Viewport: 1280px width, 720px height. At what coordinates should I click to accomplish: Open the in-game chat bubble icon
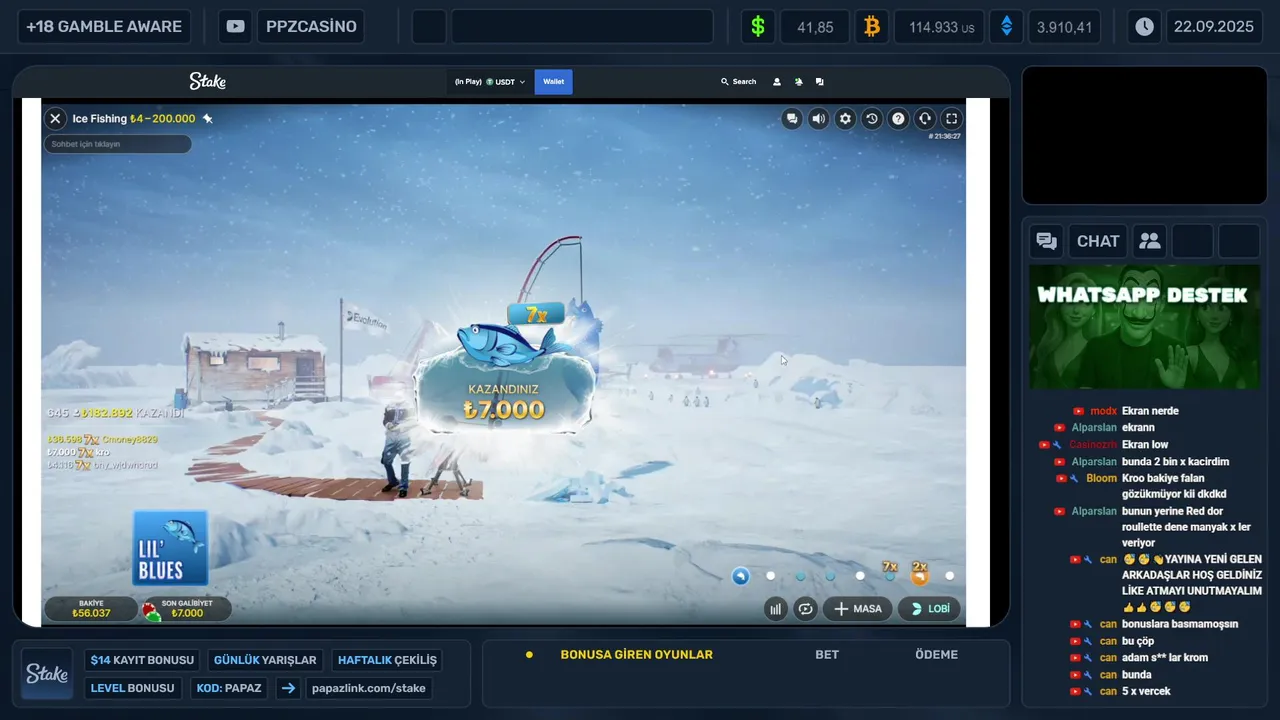(792, 118)
